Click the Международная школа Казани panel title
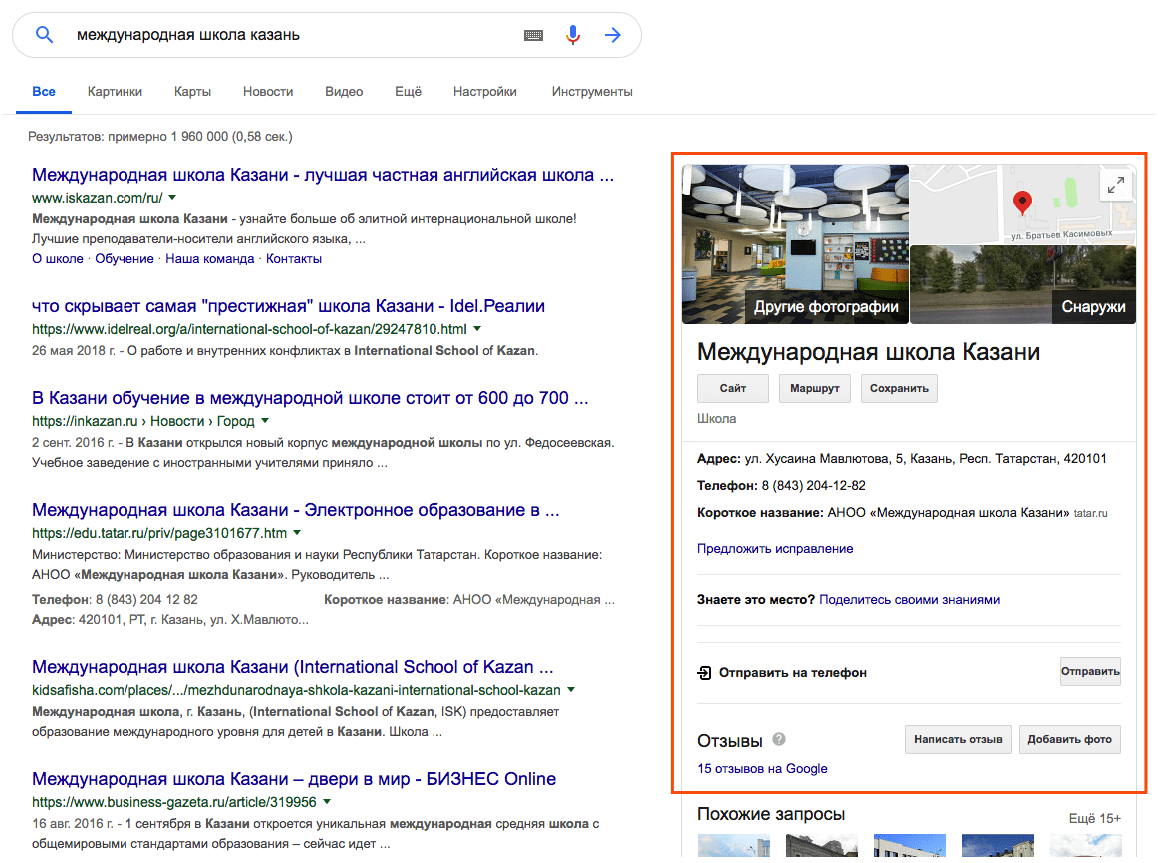1158x863 pixels. click(x=868, y=352)
